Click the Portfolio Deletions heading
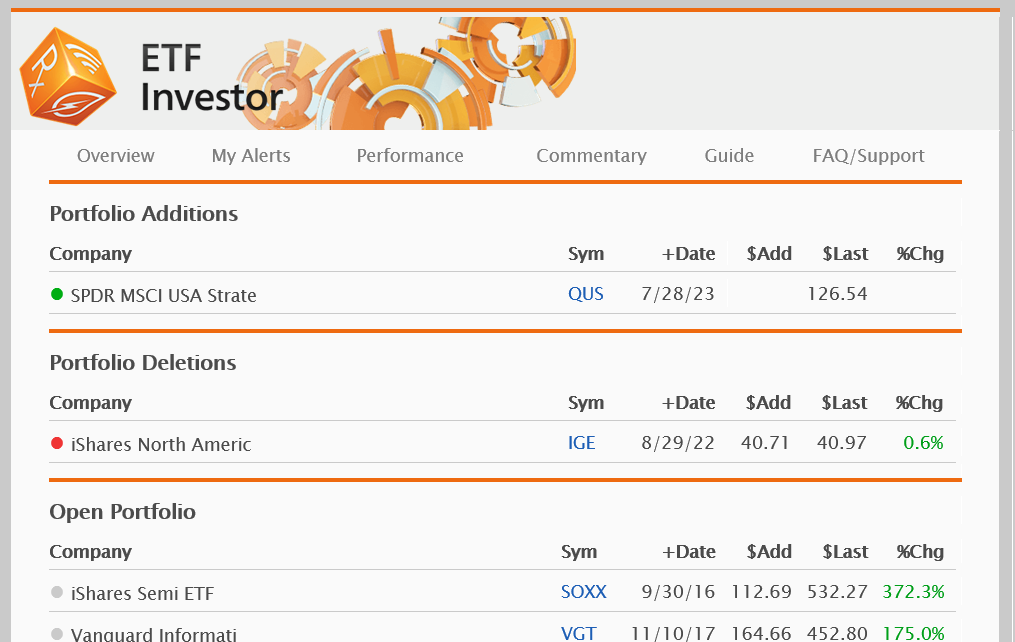 [143, 362]
